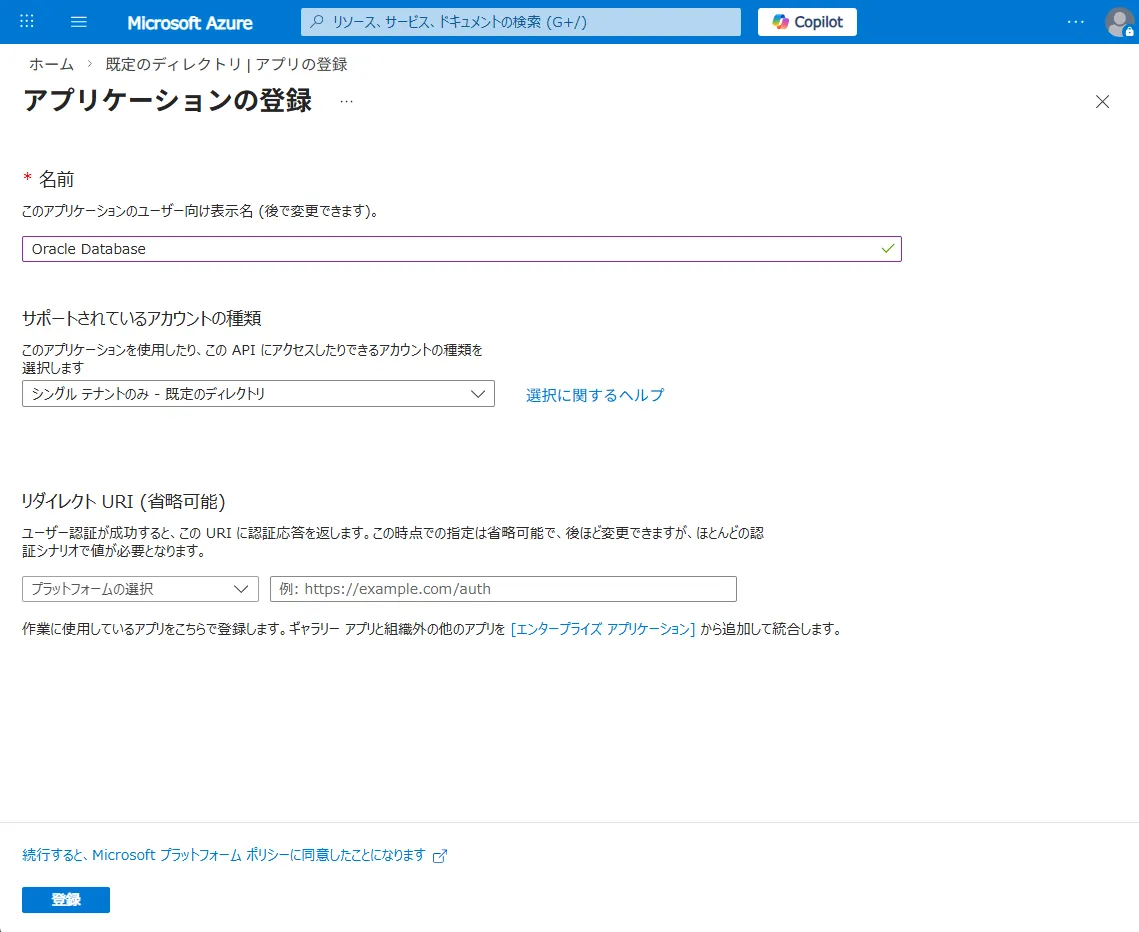Viewport: 1139px width, 932px height.
Task: Open the supported account types dropdown
Action: pos(258,393)
